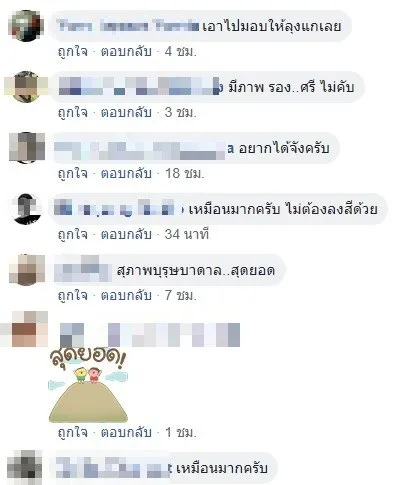The image size is (413, 485).
Task: Reply to the เหมือนมากครับ ไม่ต้องลงสีด้วย comment
Action: tap(126, 235)
